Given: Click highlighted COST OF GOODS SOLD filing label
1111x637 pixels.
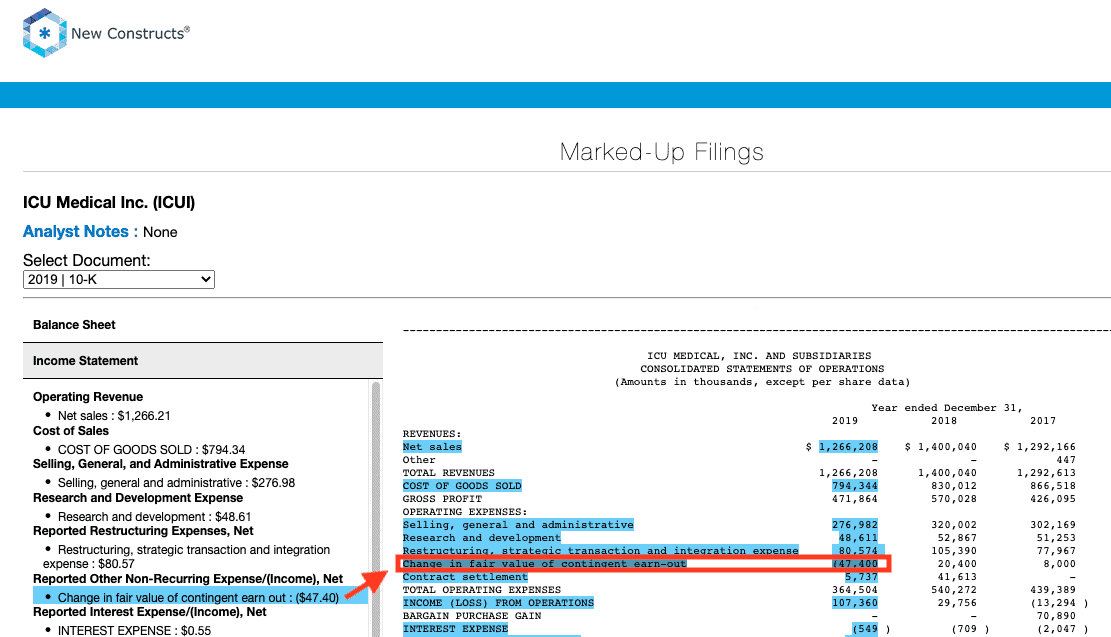Looking at the screenshot, I should tap(462, 486).
